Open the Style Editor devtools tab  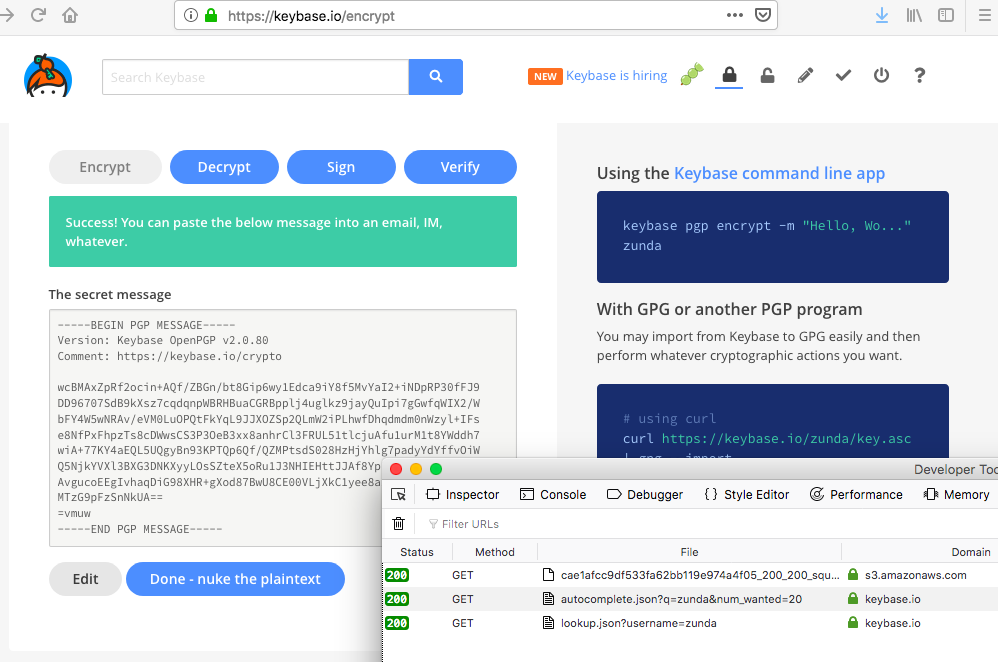point(747,495)
